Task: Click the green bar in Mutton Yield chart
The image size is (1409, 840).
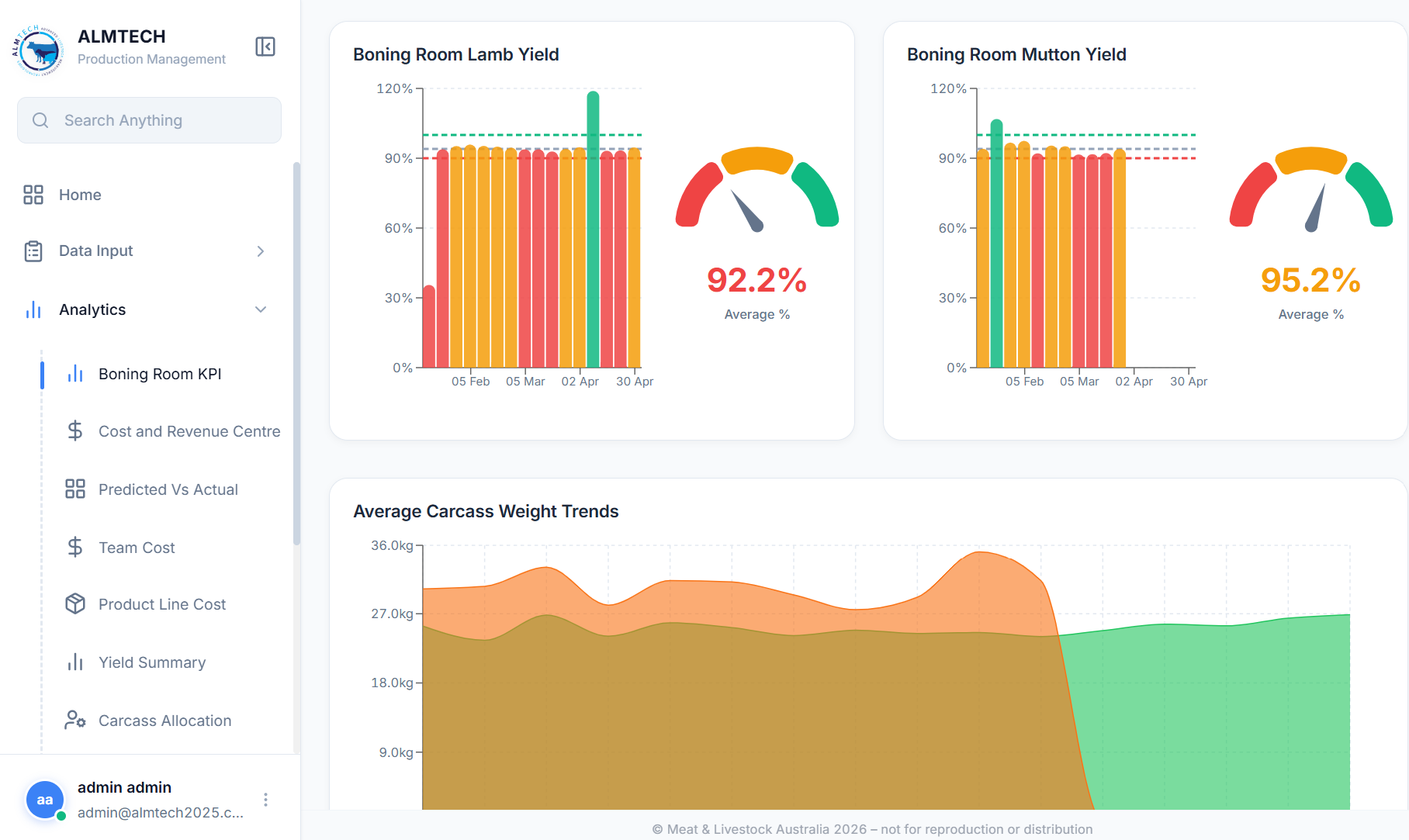Action: coord(997,244)
